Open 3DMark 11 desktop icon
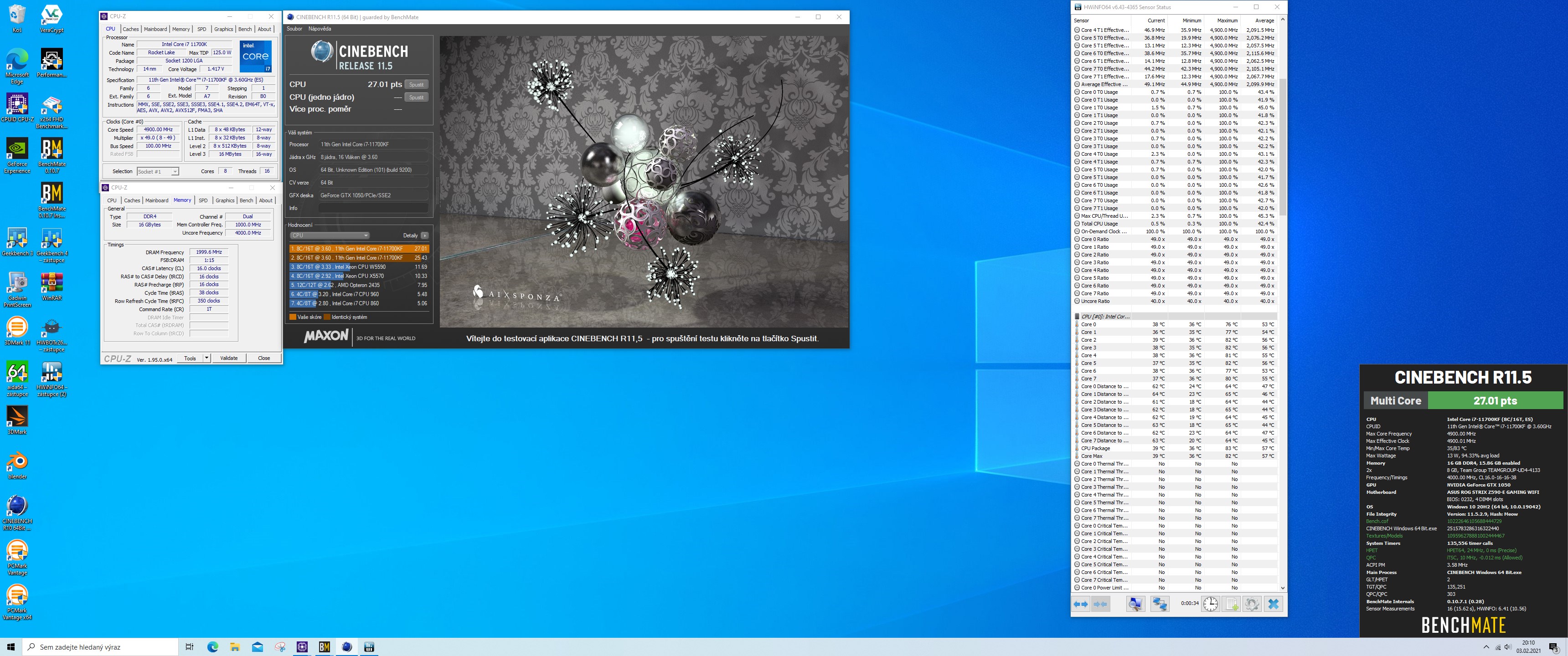Image resolution: width=1568 pixels, height=656 pixels. click(17, 331)
